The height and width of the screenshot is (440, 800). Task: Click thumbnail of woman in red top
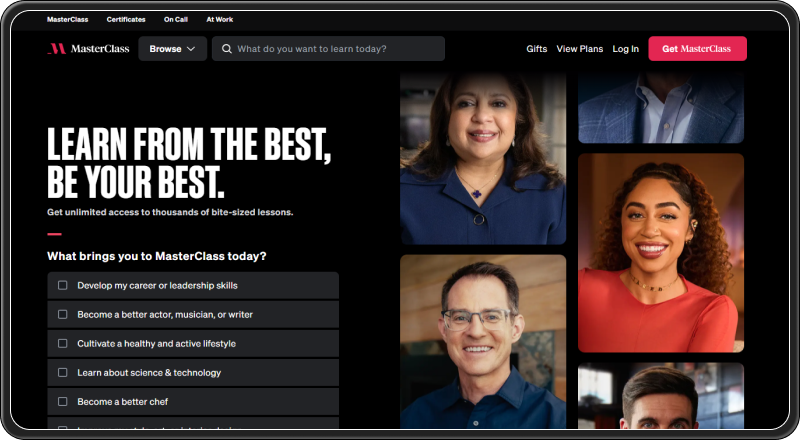click(x=660, y=252)
